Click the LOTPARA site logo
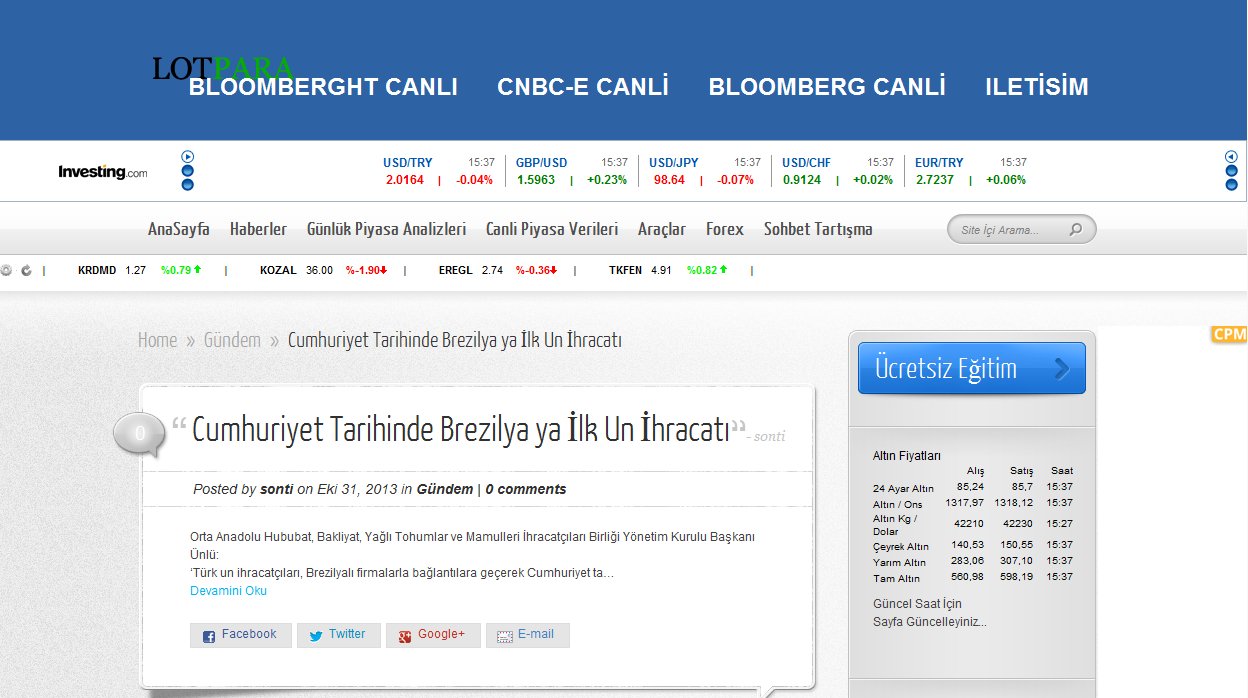The height and width of the screenshot is (698, 1248). (x=222, y=68)
